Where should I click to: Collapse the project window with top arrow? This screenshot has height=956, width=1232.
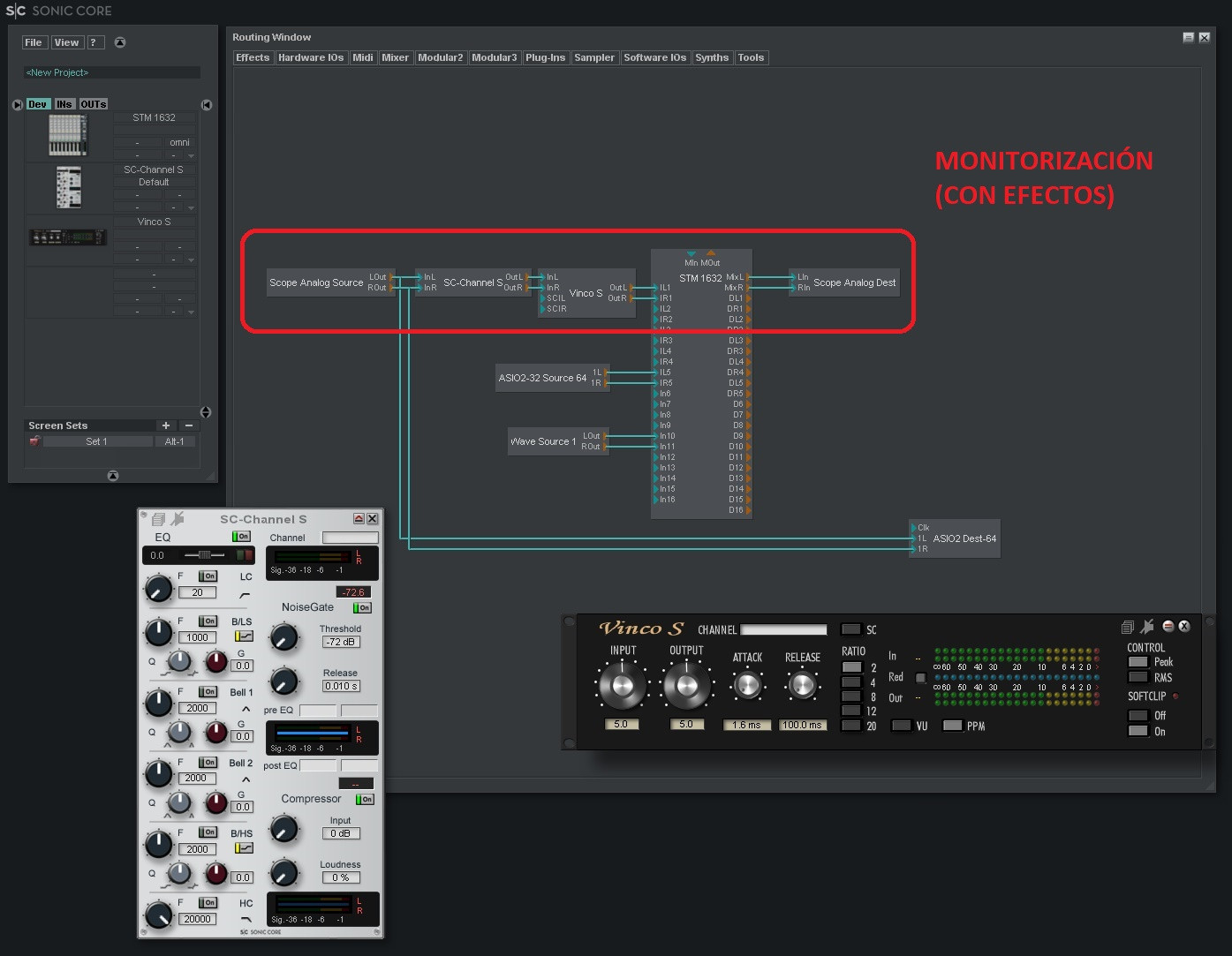point(120,42)
